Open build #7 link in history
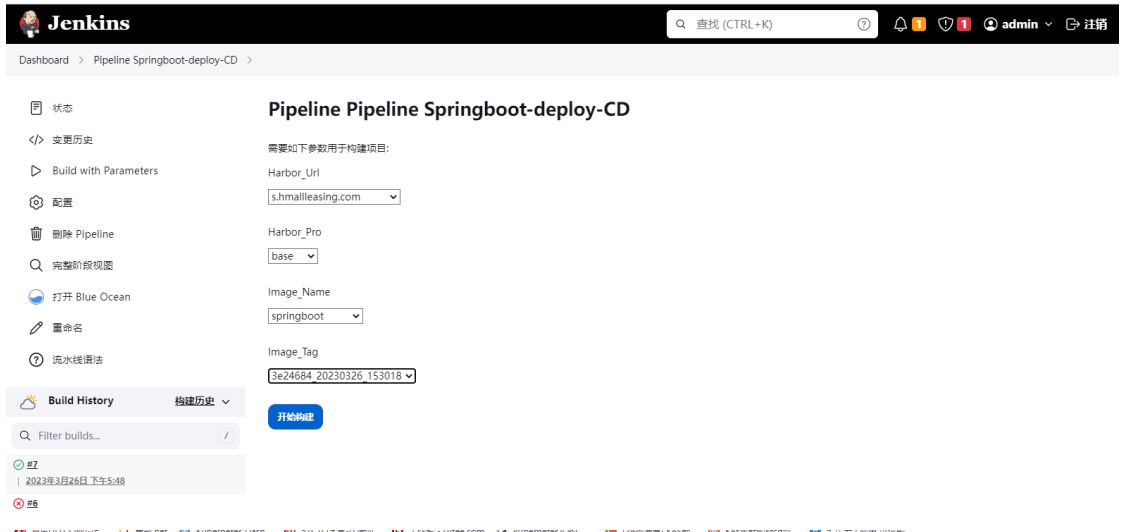This screenshot has width=1125, height=532. tap(32, 465)
